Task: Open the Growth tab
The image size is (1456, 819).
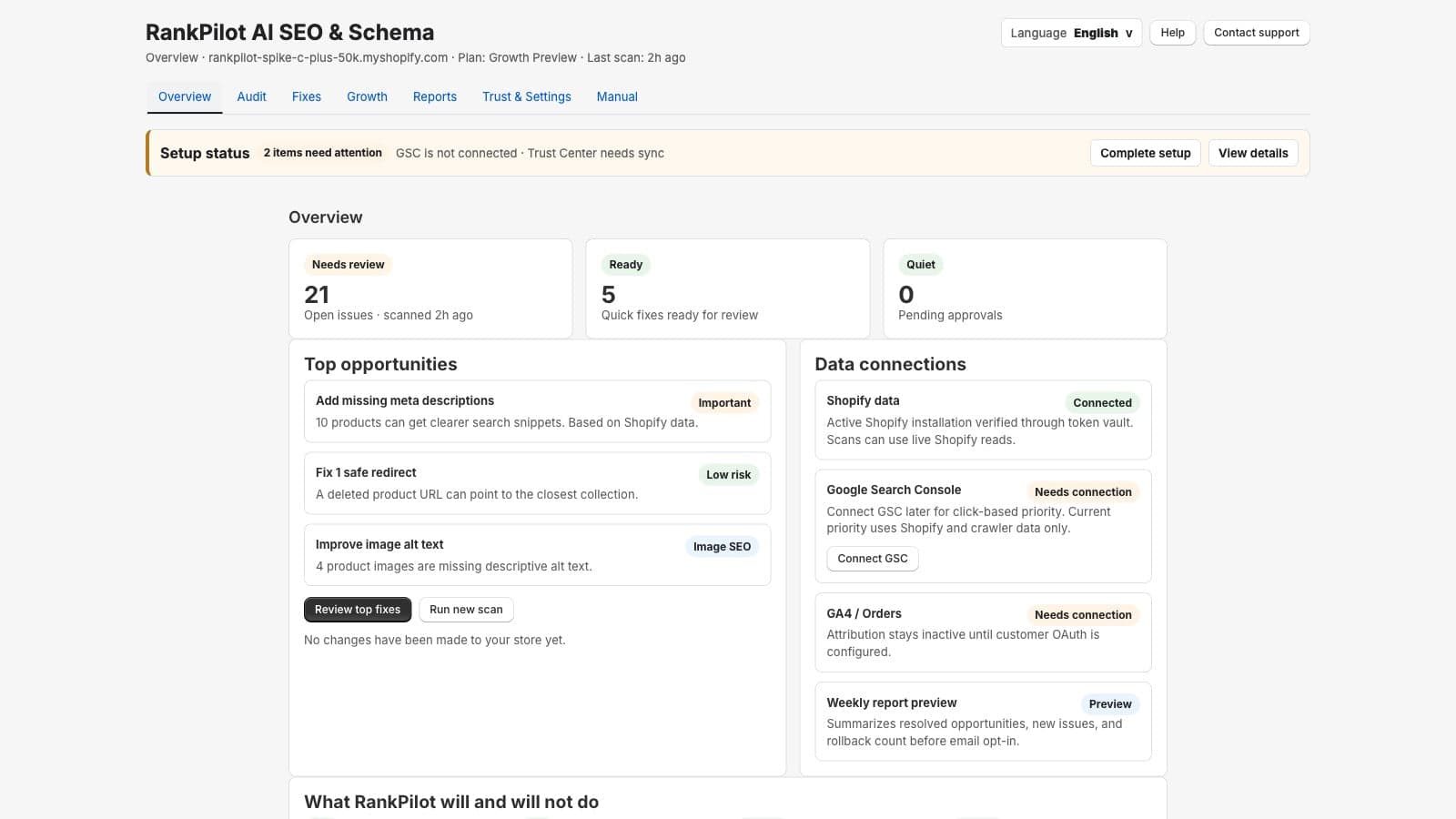Action: 367,96
